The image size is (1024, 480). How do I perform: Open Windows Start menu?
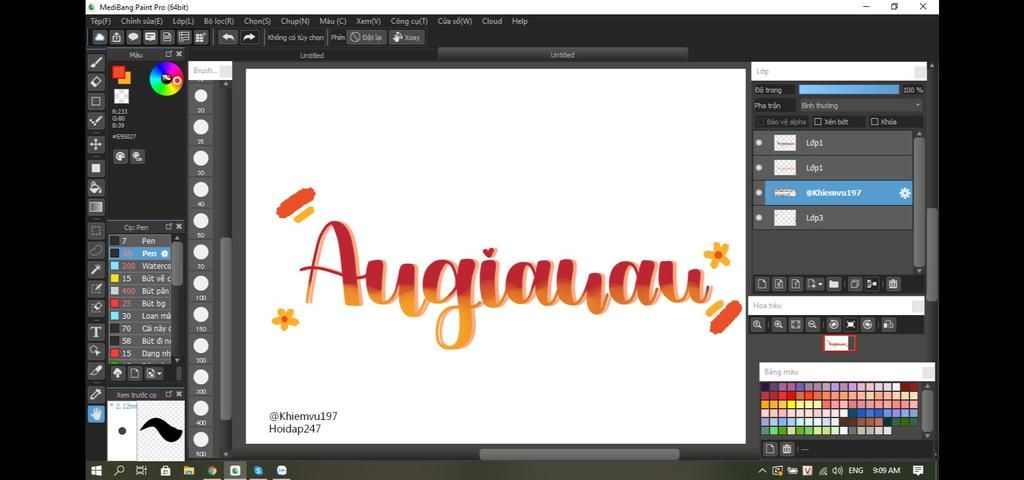click(97, 470)
